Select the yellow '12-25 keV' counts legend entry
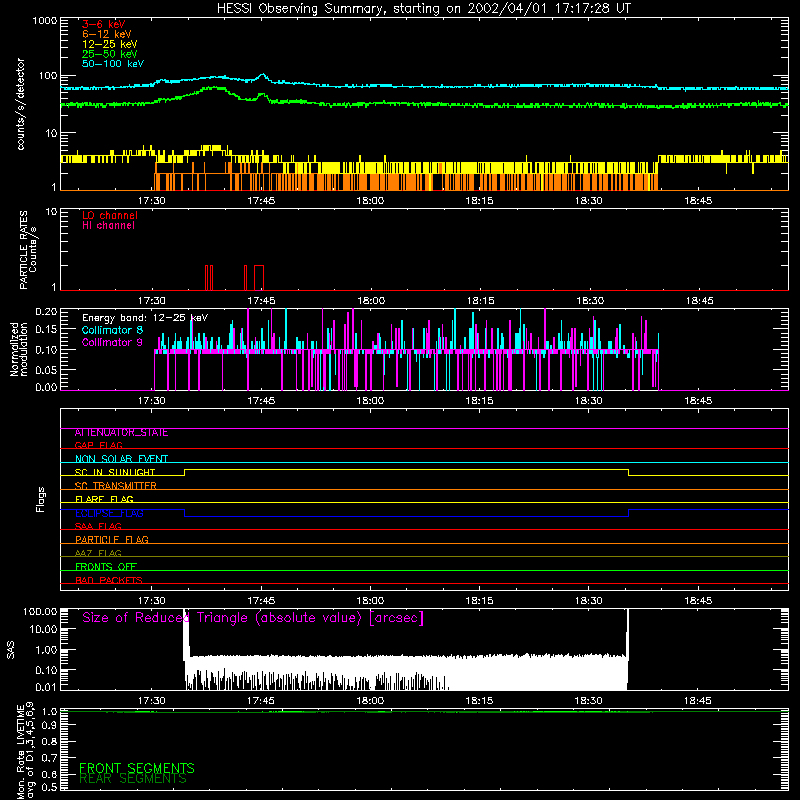The image size is (800, 800). point(110,44)
